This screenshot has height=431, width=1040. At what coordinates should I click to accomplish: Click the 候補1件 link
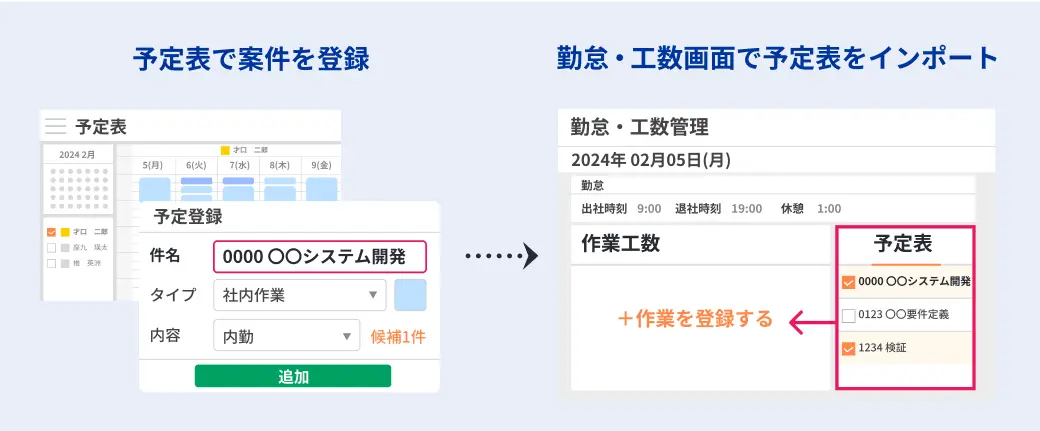point(397,337)
